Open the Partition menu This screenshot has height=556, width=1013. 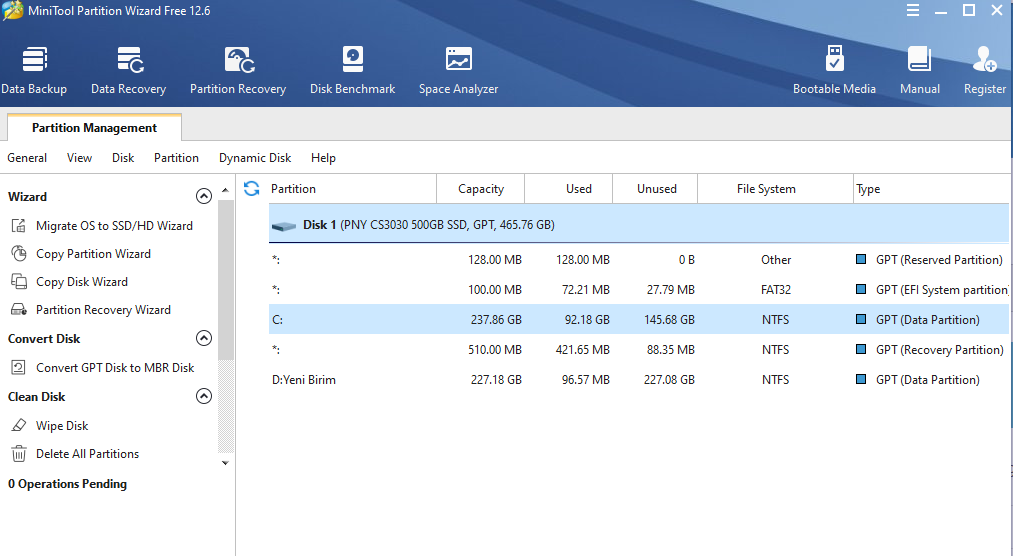tap(176, 158)
